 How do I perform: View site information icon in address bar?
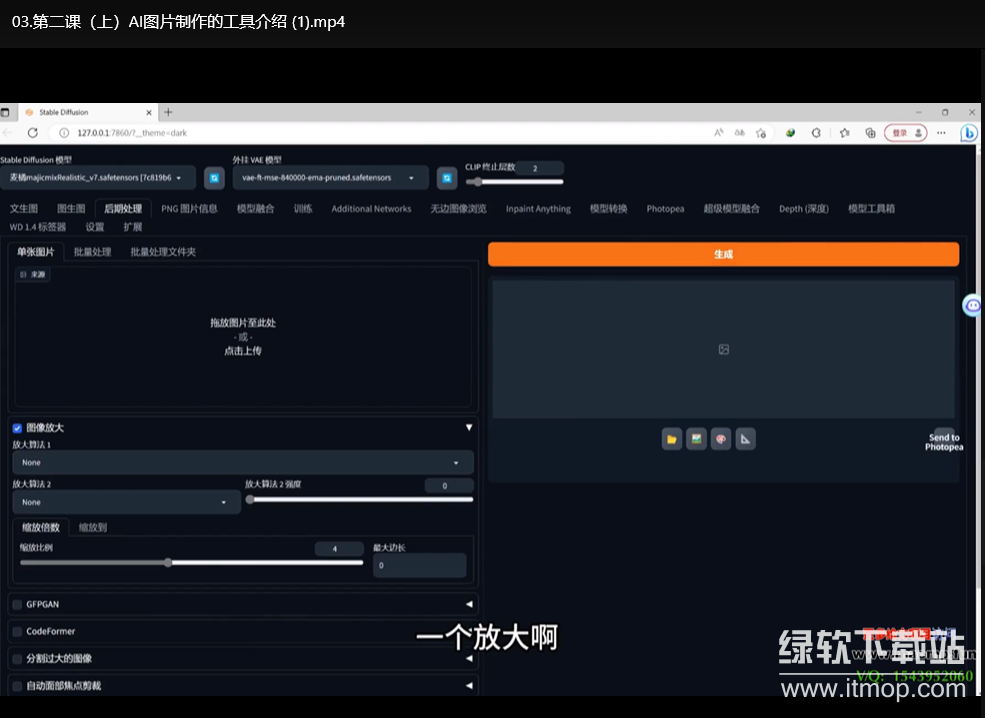pyautogui.click(x=64, y=133)
